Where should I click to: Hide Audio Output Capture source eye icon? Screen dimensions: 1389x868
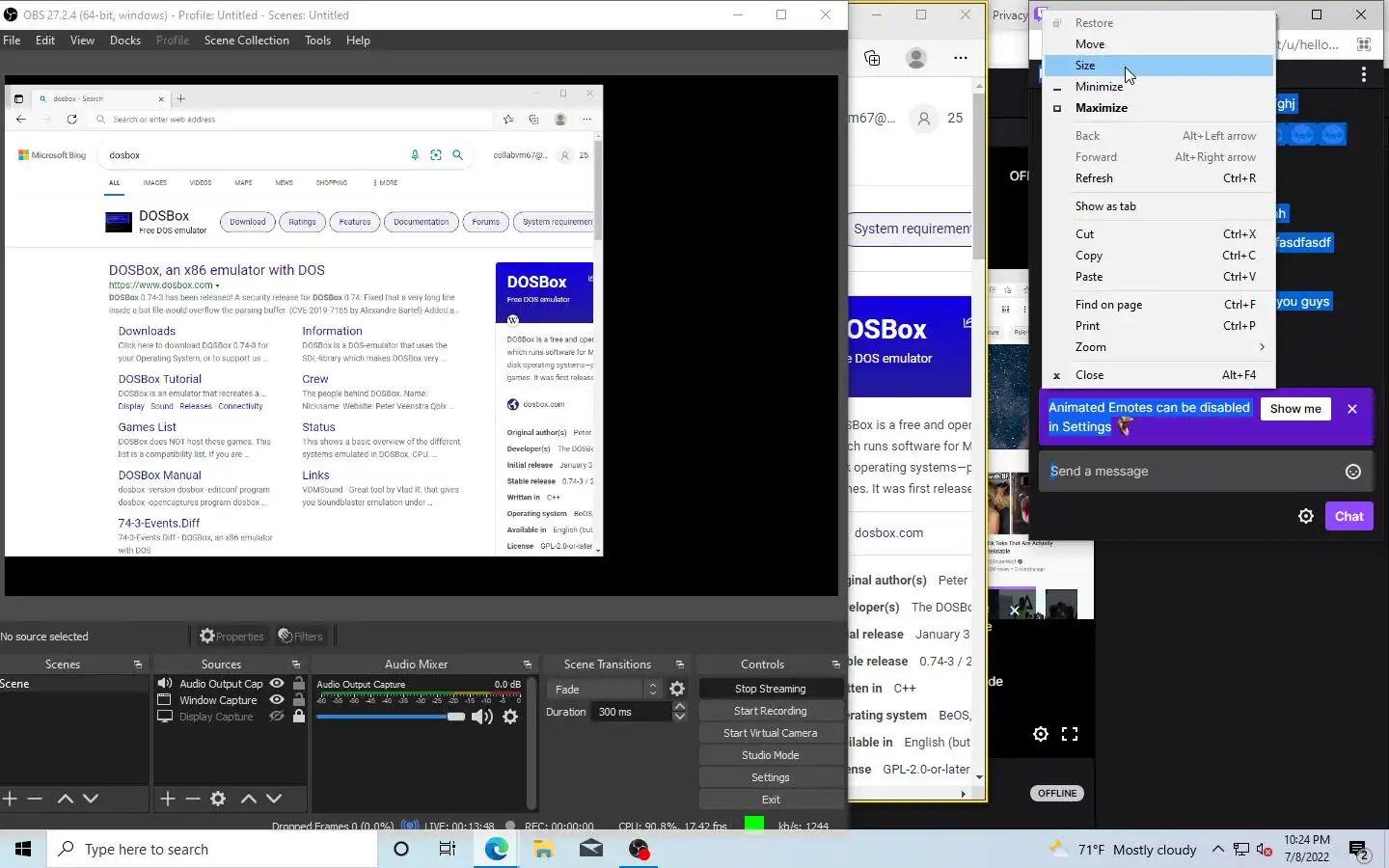(277, 684)
